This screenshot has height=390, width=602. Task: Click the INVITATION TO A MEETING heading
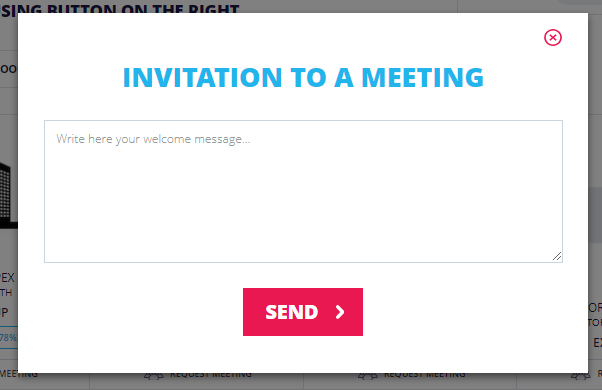303,78
